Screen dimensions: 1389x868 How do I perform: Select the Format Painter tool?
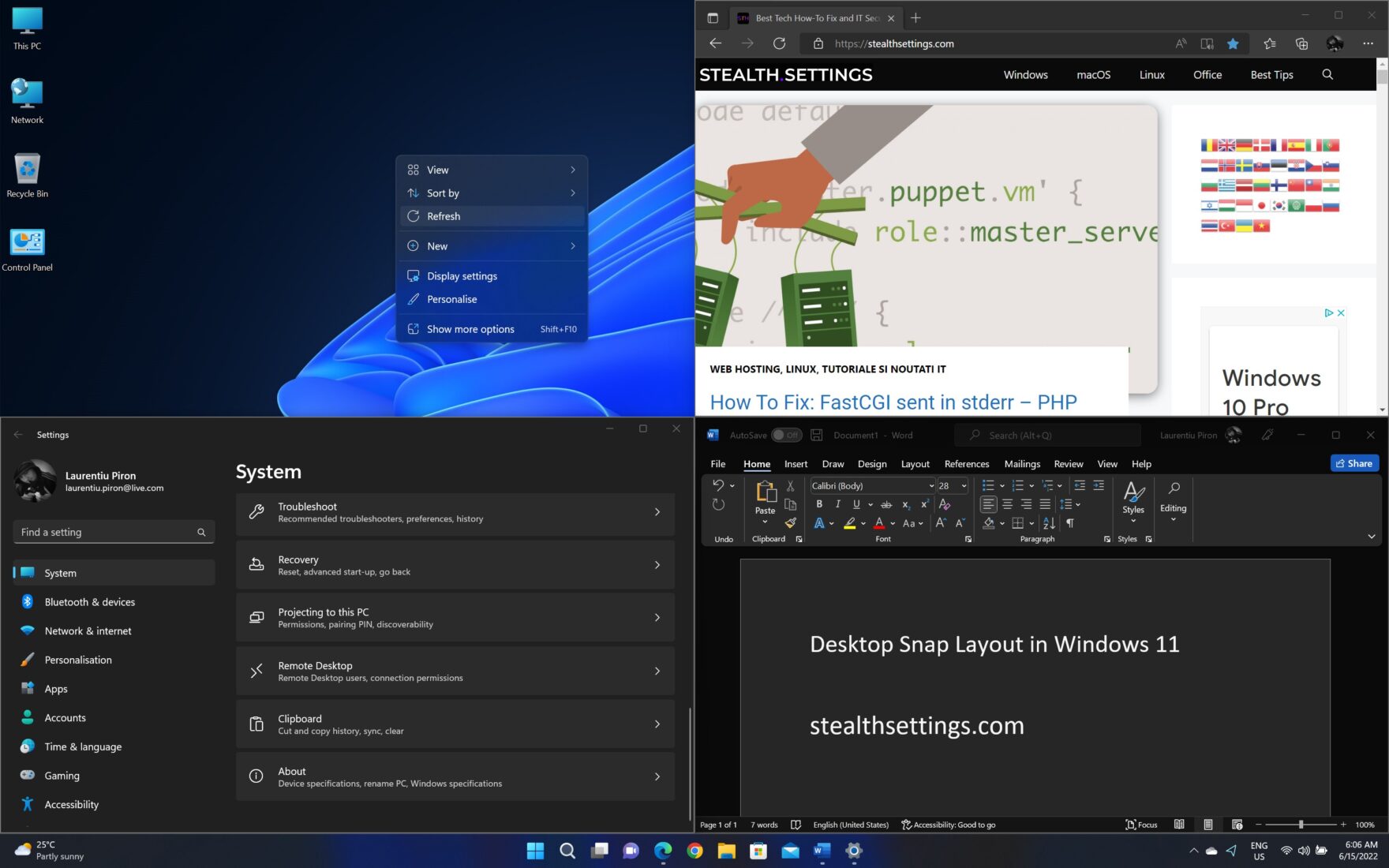(791, 524)
